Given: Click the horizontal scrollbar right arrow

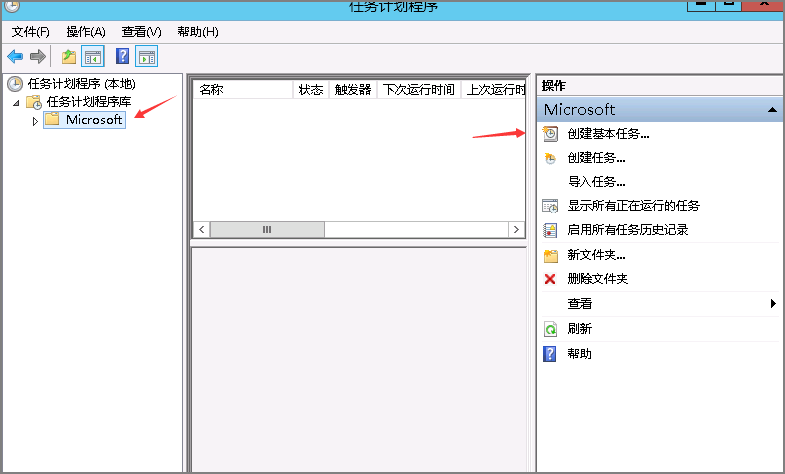Looking at the screenshot, I should tap(516, 230).
